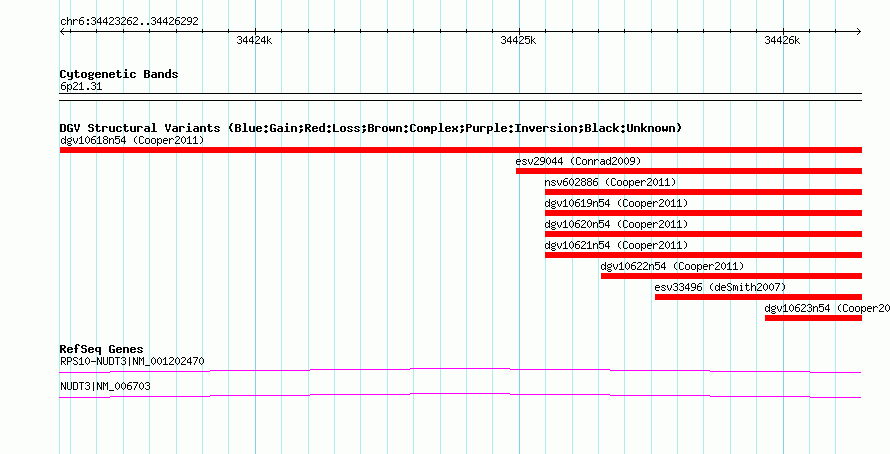Click the nsv602886 red variant bar
890x454 pixels.
[x=703, y=192]
